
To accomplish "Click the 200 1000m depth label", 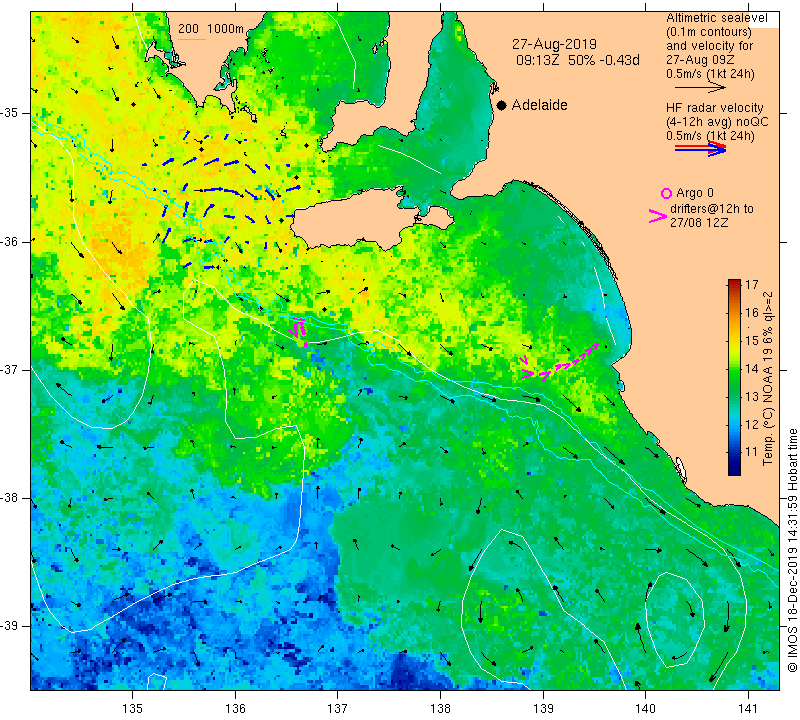I will tap(211, 29).
